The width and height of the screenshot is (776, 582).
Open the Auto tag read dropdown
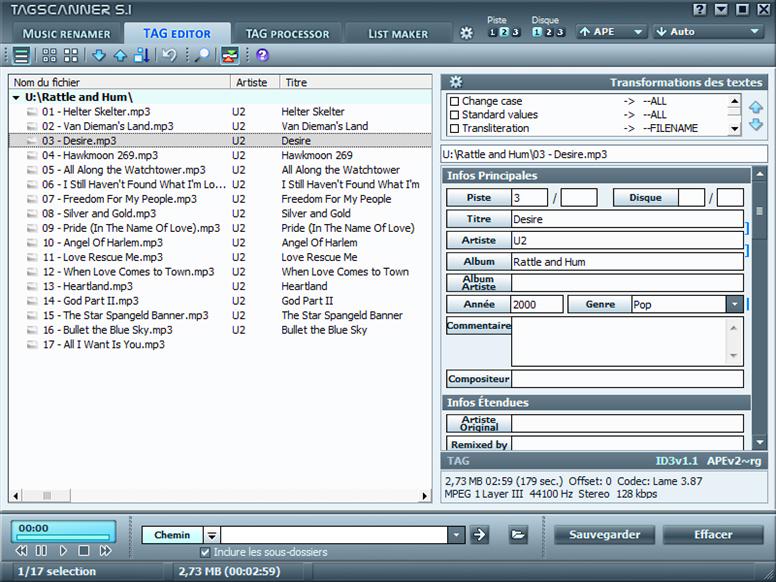tap(708, 32)
